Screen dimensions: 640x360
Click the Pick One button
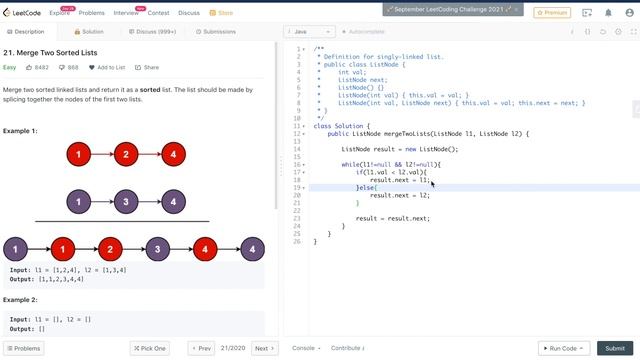tap(150, 349)
